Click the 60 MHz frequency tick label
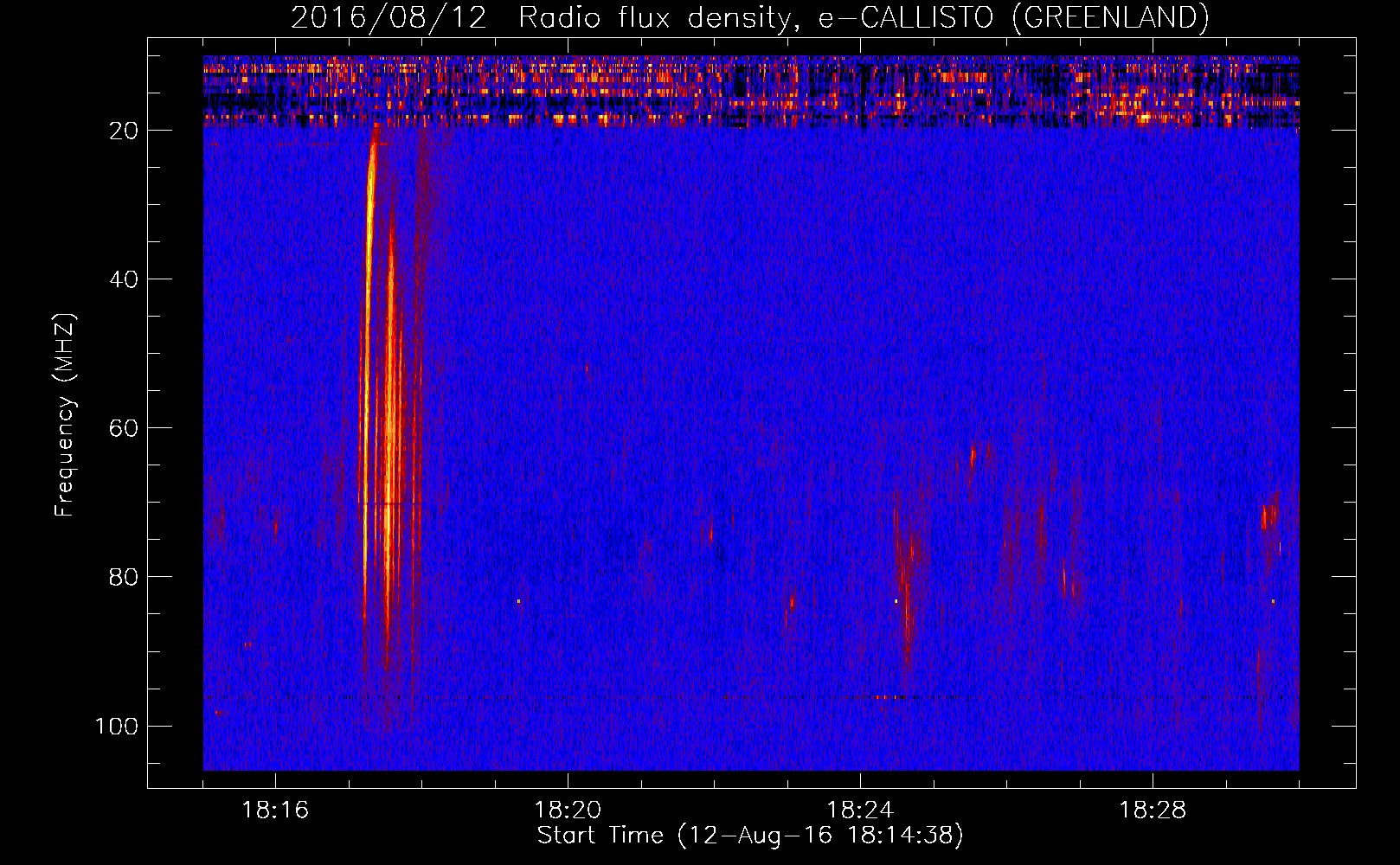Image resolution: width=1400 pixels, height=865 pixels. (x=124, y=428)
